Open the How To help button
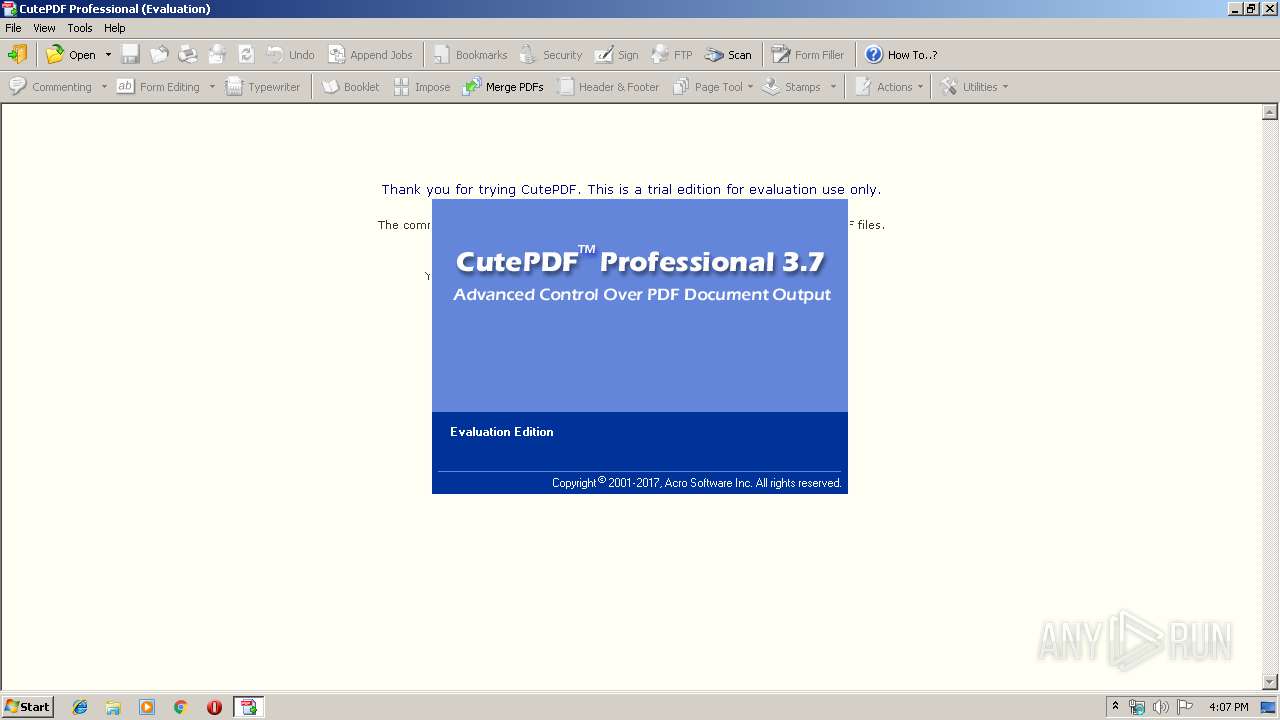 (901, 55)
